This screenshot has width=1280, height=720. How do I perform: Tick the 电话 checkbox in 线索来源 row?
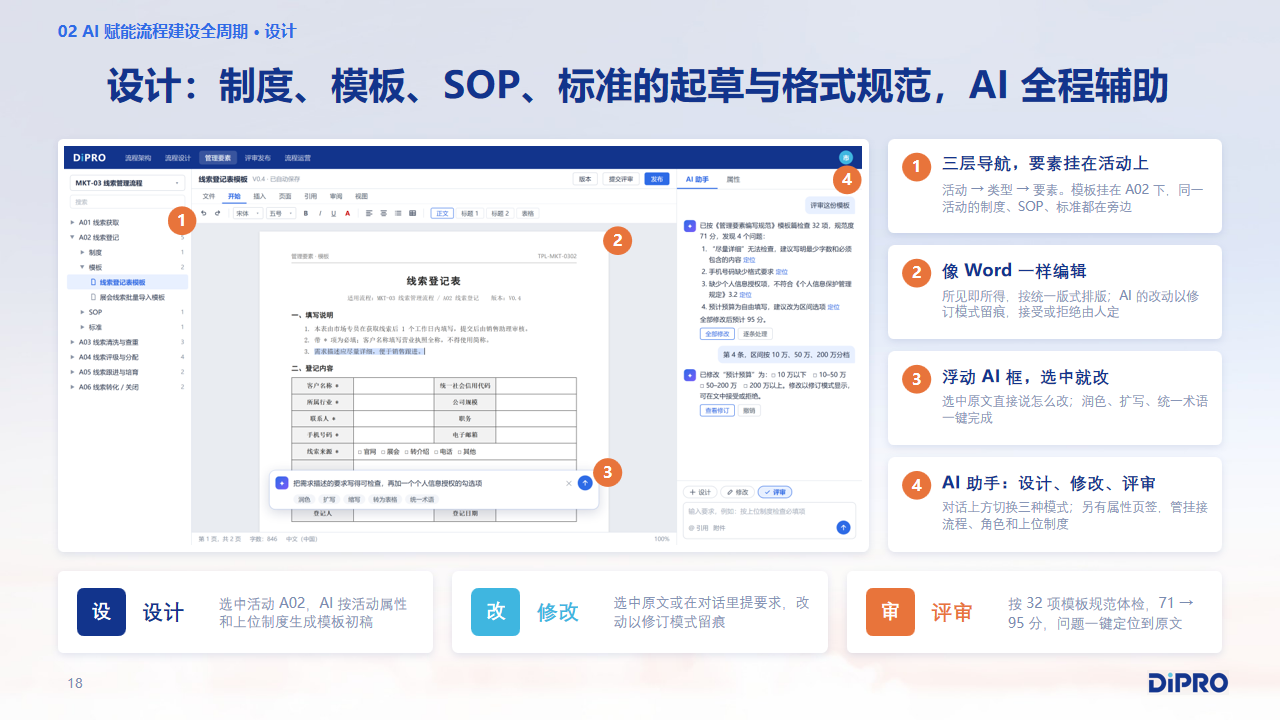point(437,452)
